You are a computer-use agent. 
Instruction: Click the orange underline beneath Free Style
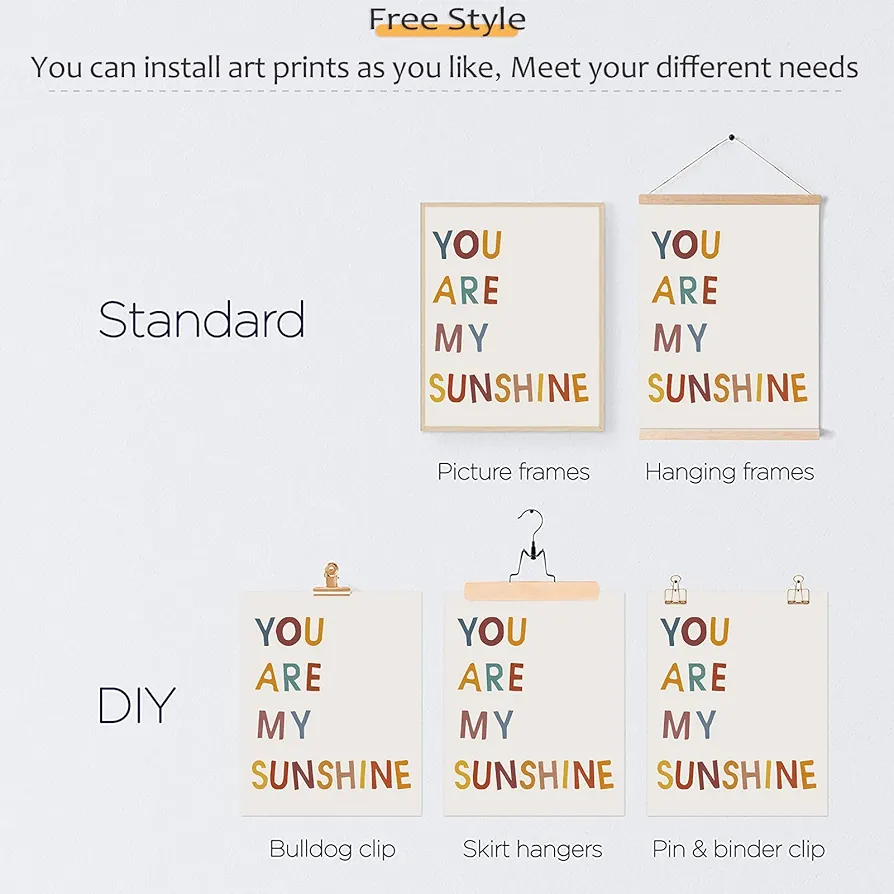point(446,31)
